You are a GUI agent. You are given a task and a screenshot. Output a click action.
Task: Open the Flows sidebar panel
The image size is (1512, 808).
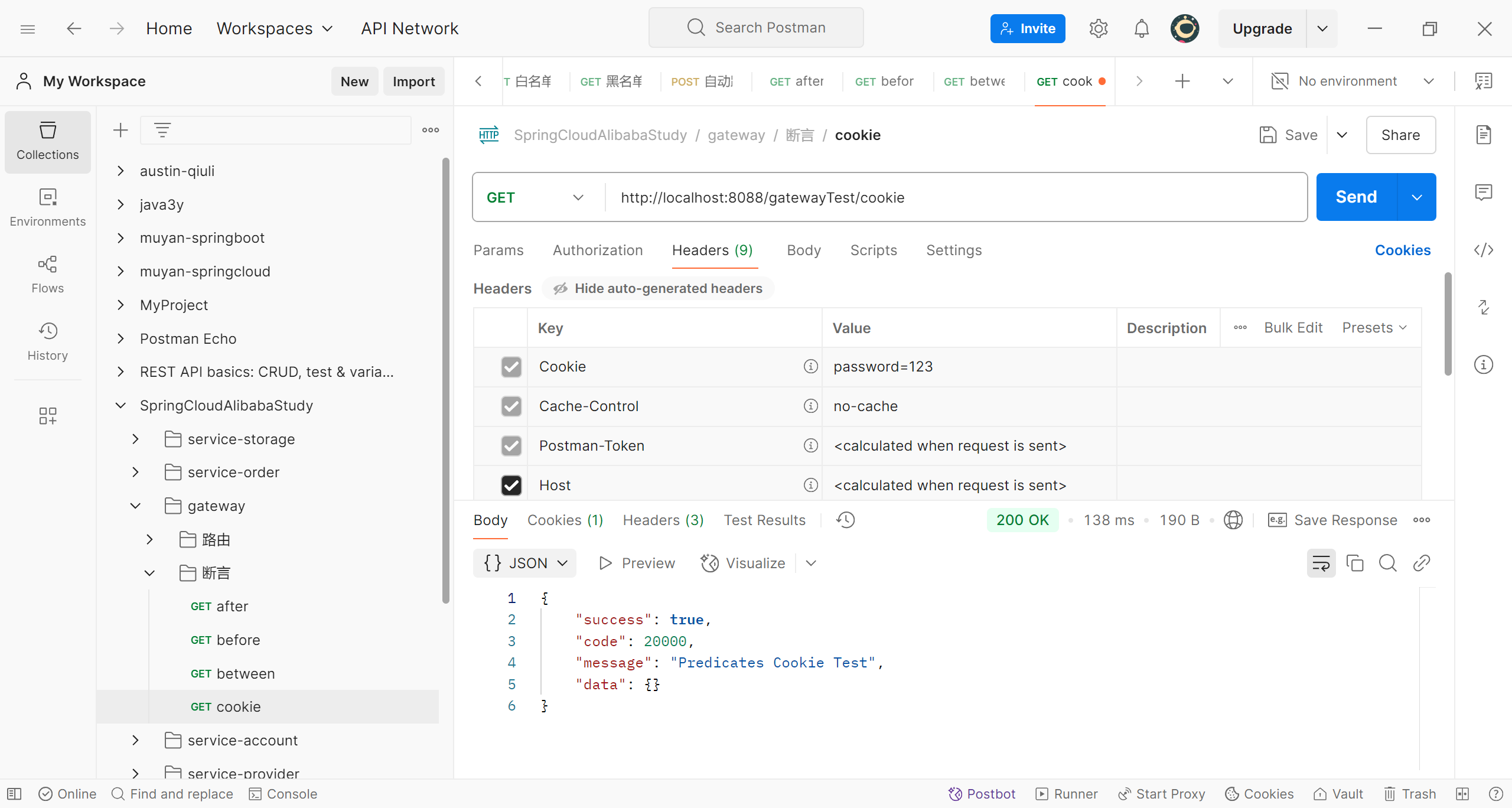[x=47, y=275]
